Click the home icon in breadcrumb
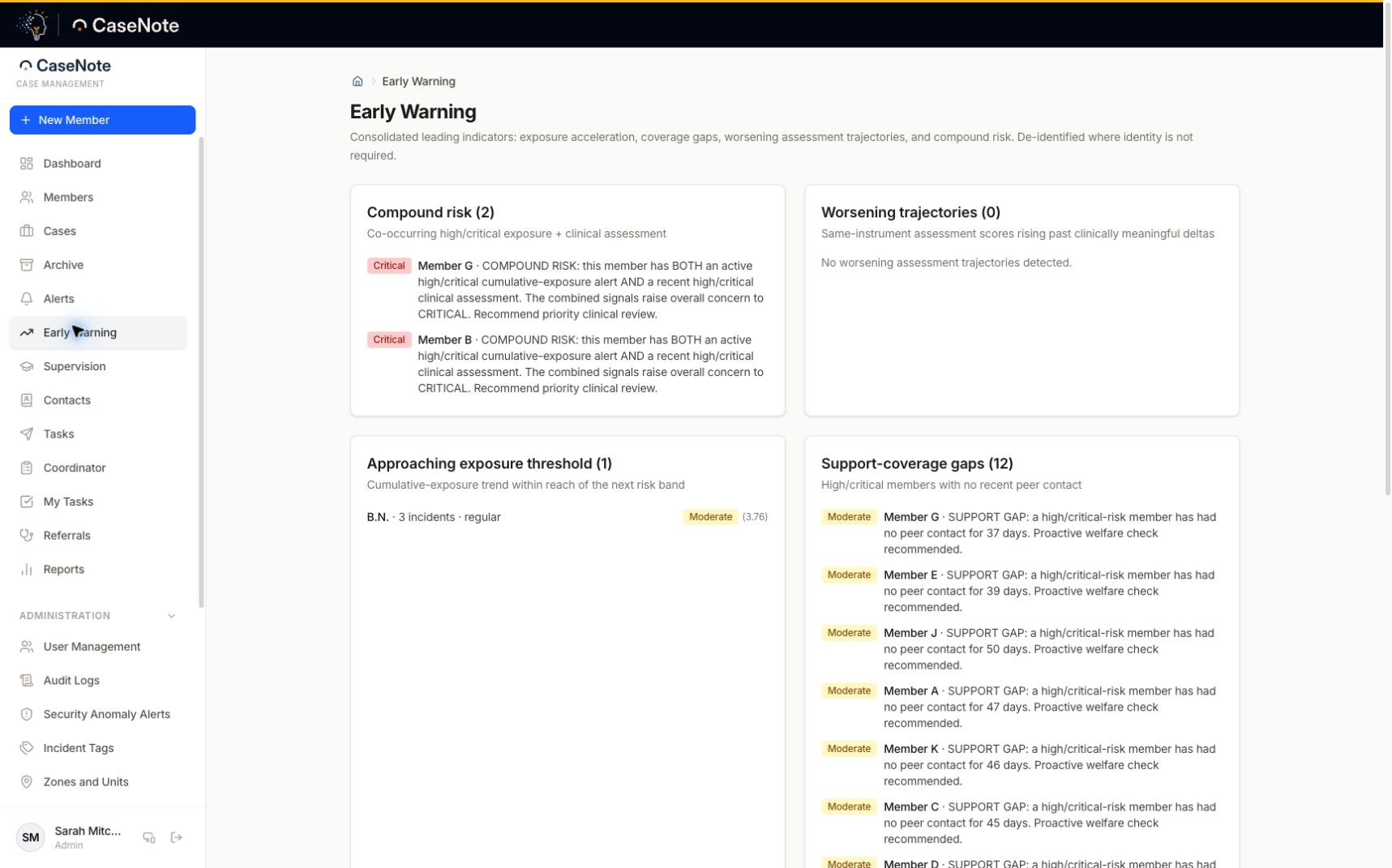1392x868 pixels. coord(358,82)
